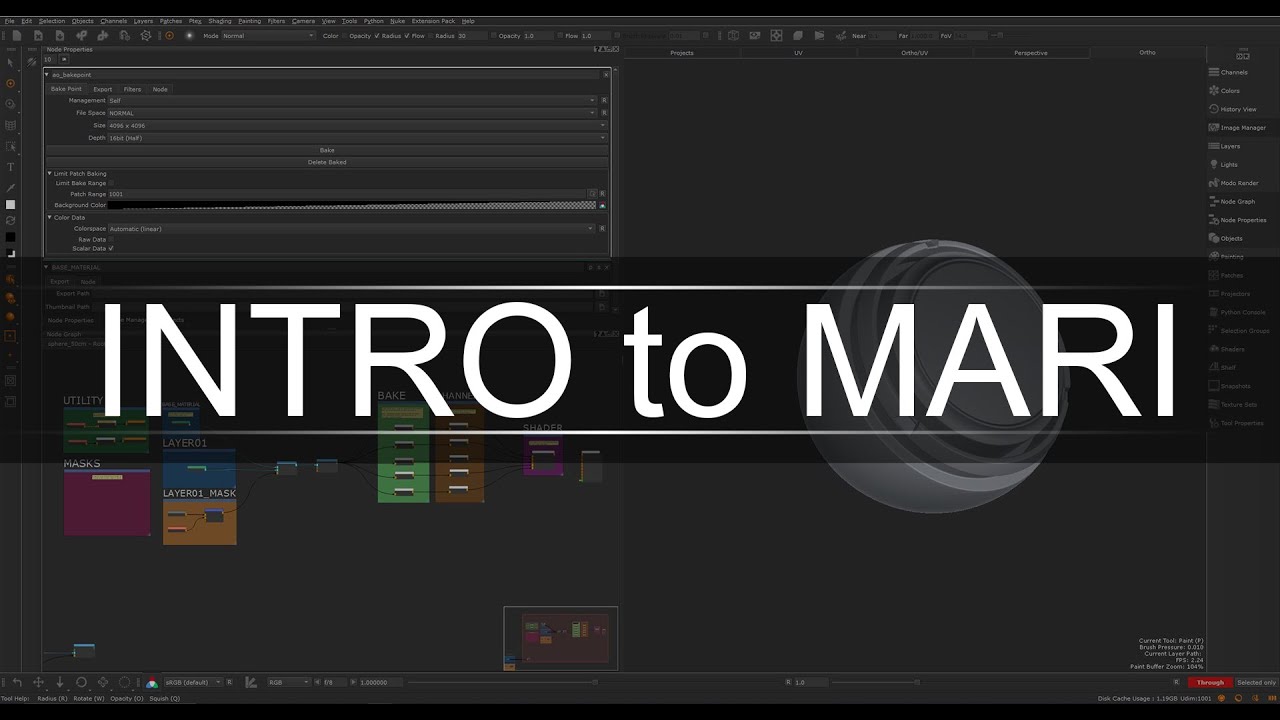Viewport: 1280px width, 720px height.
Task: Click the brush Radius 30 field
Action: [472, 36]
